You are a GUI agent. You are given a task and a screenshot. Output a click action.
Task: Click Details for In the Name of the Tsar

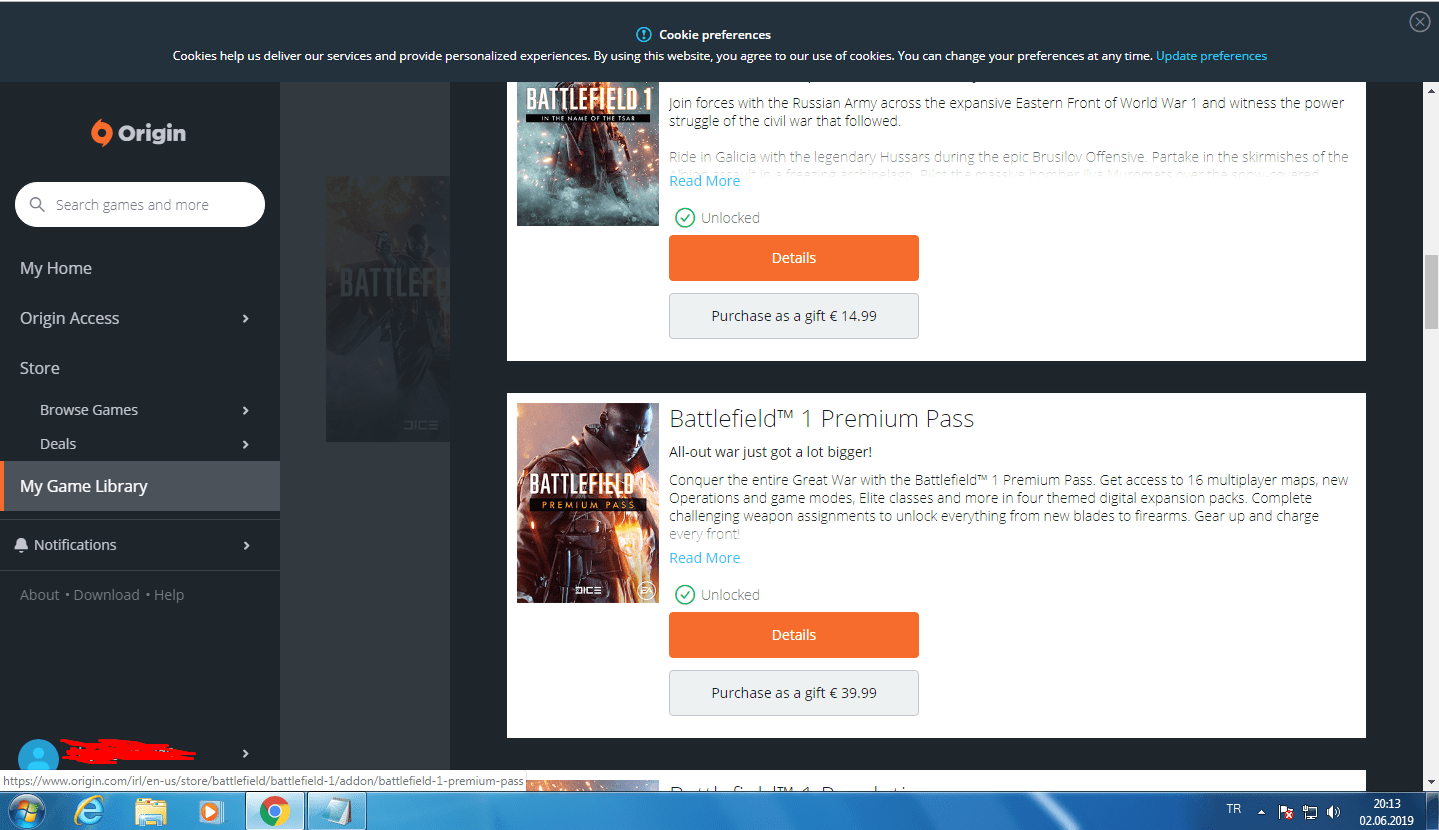click(x=794, y=258)
